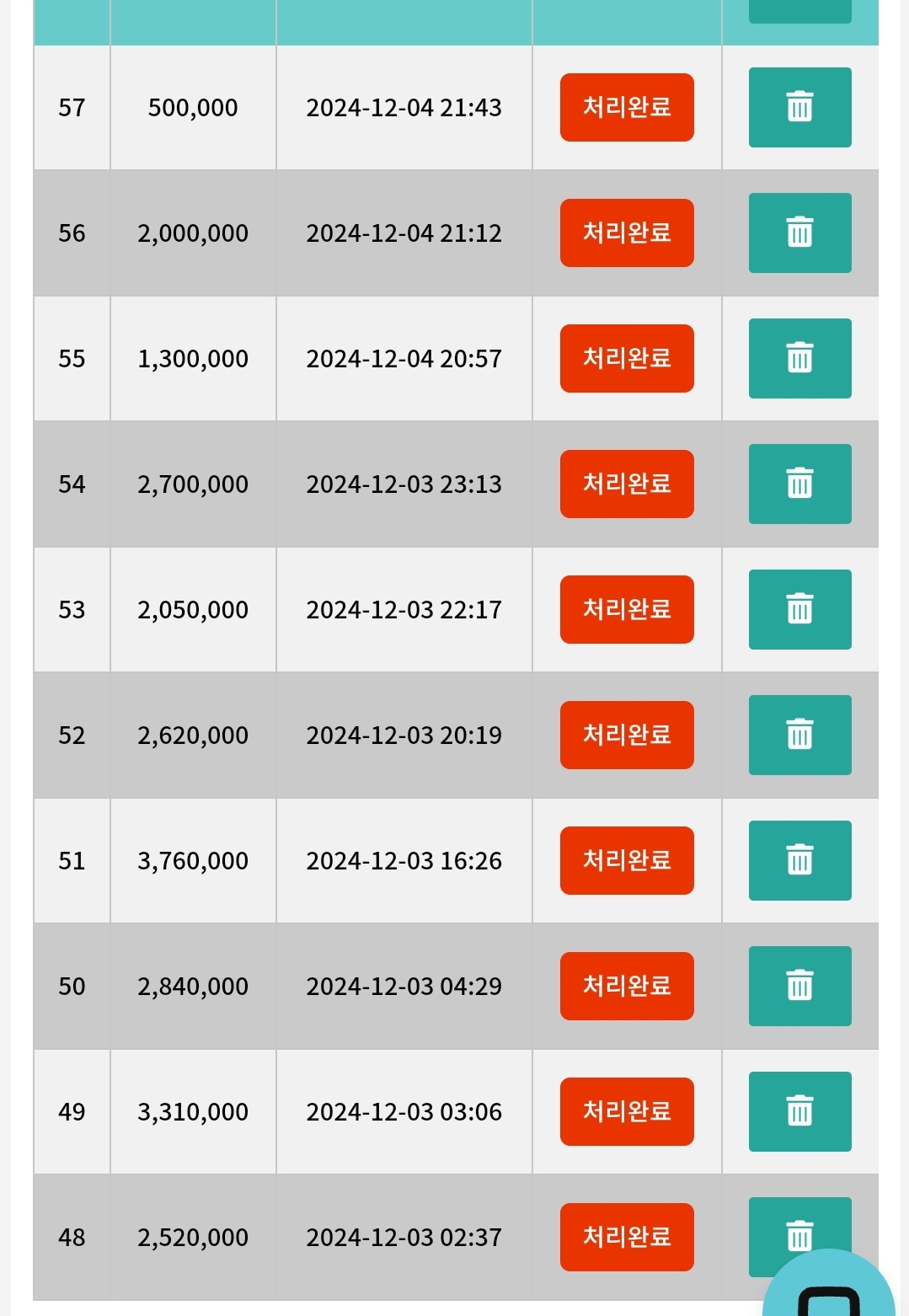
Task: Click trash icon for row 55
Action: (x=799, y=358)
